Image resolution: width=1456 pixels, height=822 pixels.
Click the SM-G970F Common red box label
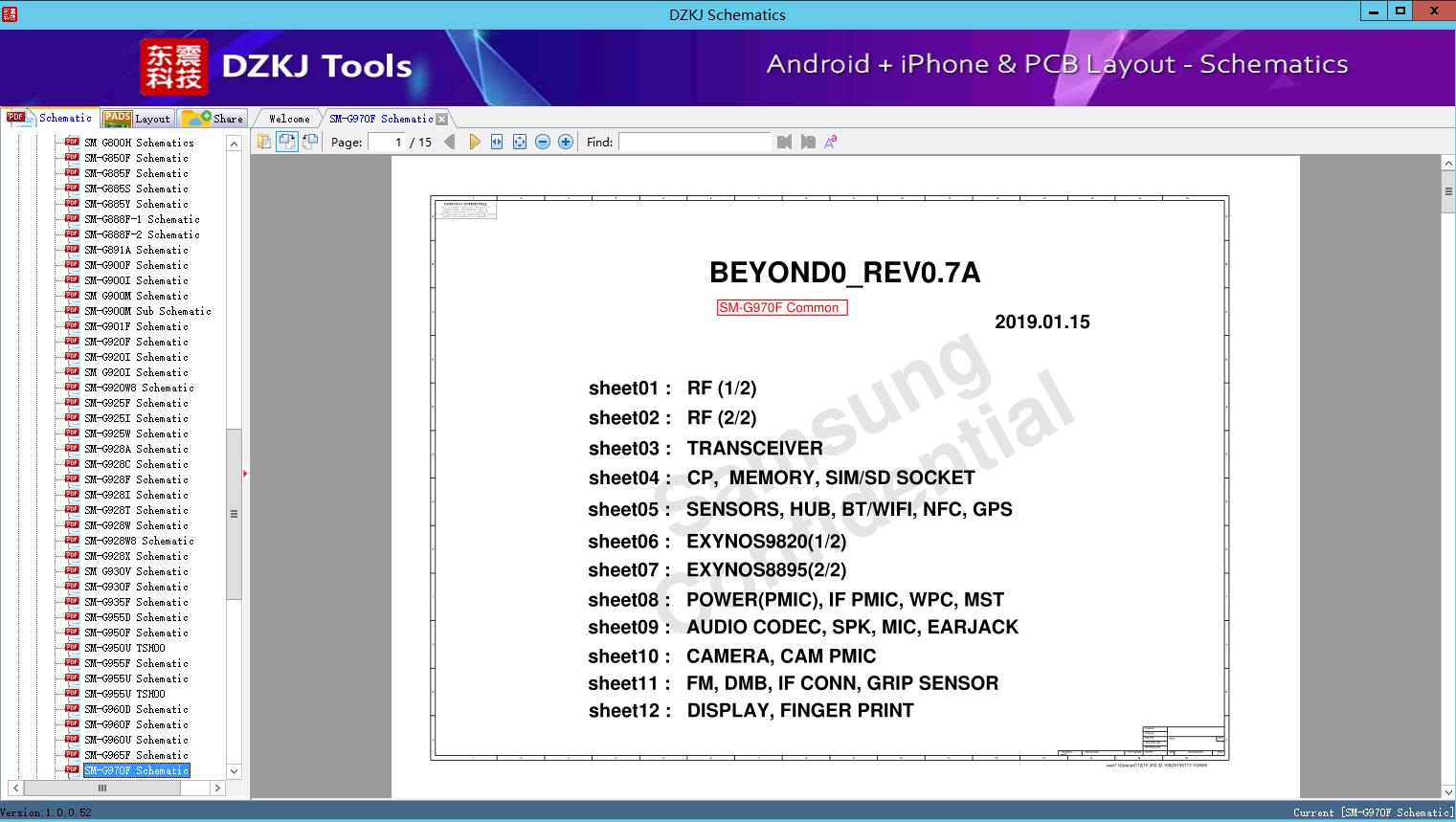click(782, 307)
